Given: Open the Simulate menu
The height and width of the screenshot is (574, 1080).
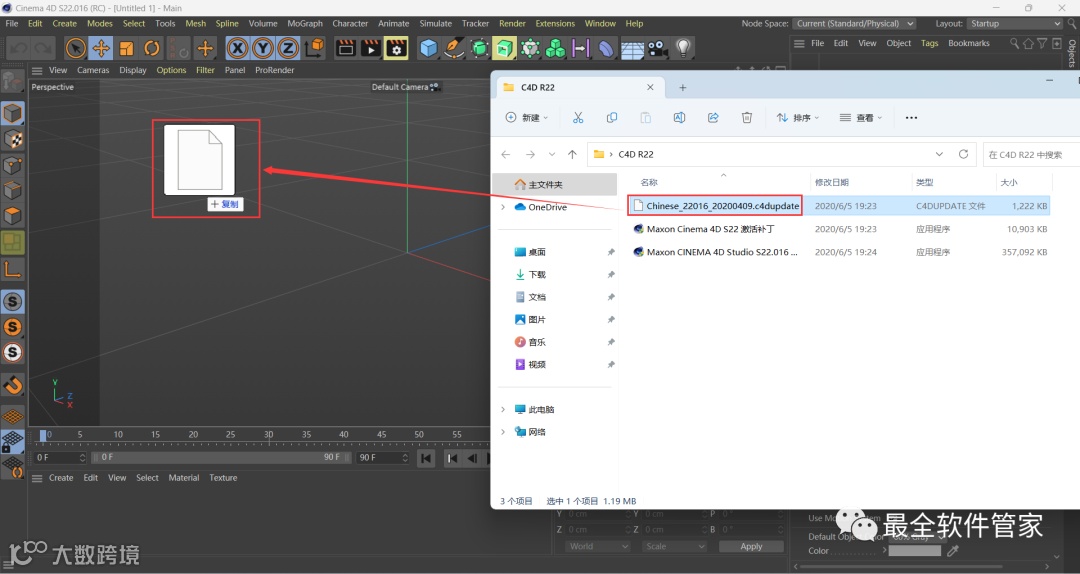Looking at the screenshot, I should coord(435,23).
